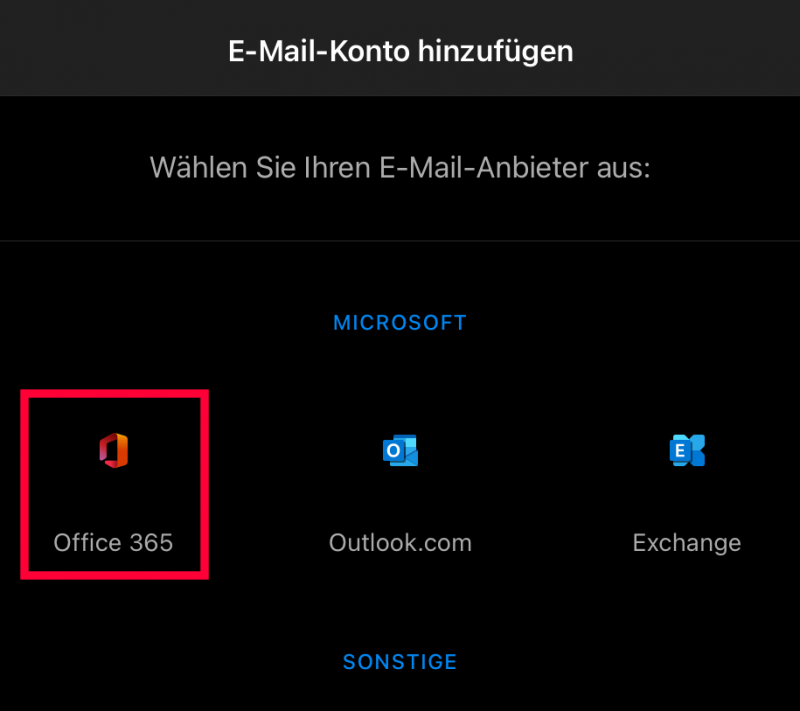Click the provider chooser prompt text
Viewport: 800px width, 711px height.
pos(400,168)
